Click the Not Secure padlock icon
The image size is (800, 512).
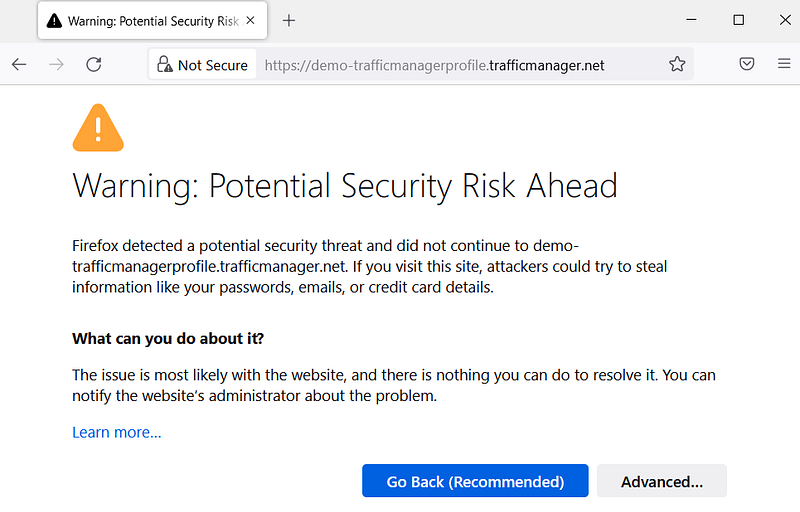[164, 65]
